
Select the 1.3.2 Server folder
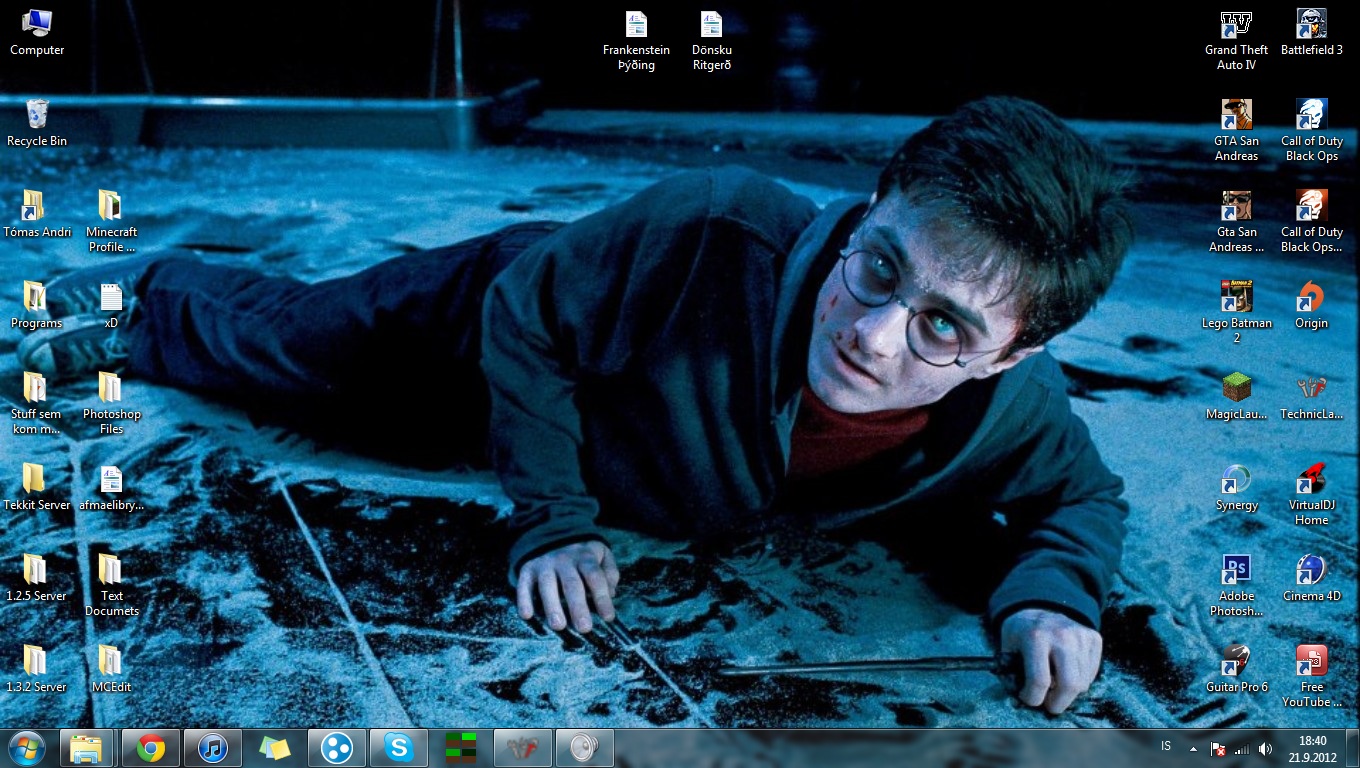point(37,670)
